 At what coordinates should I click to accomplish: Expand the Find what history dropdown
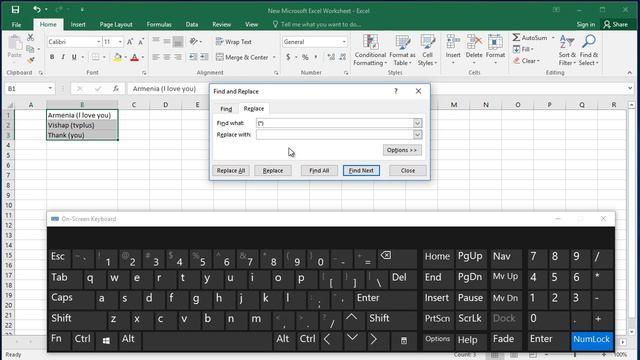417,123
